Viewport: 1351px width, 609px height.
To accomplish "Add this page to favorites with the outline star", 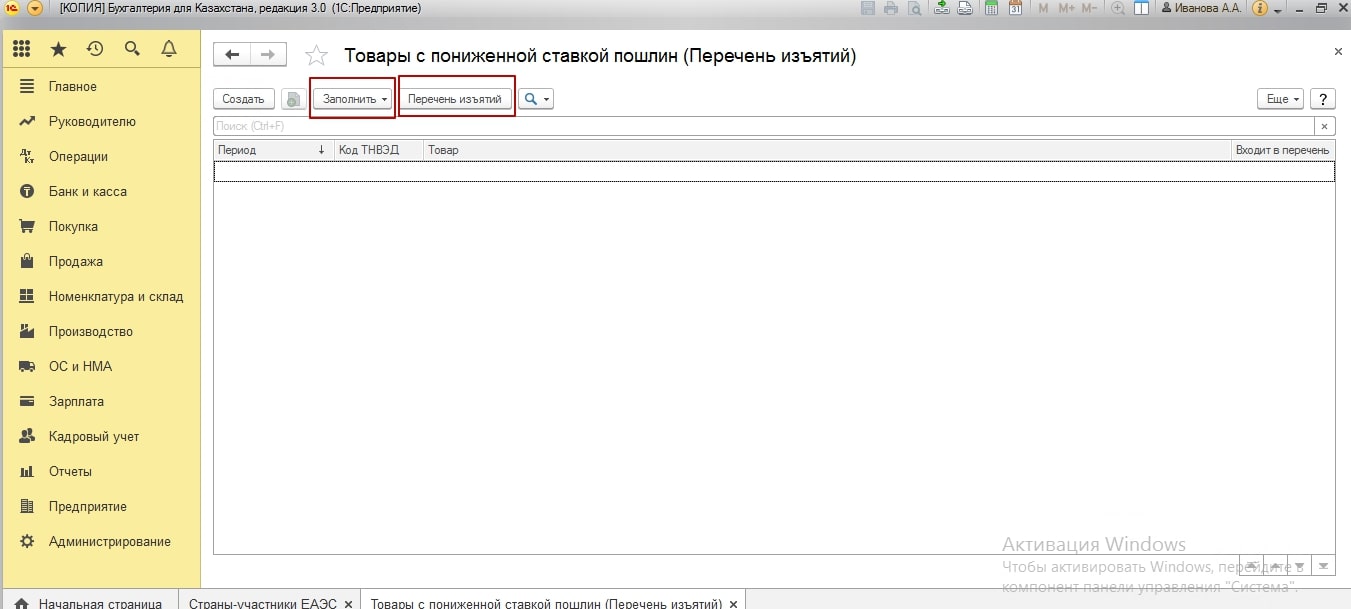I will (316, 56).
